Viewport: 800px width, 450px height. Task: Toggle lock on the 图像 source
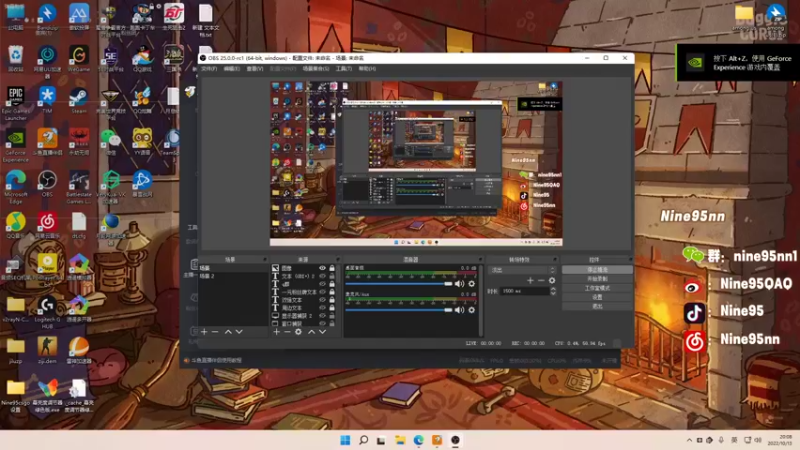click(x=332, y=268)
